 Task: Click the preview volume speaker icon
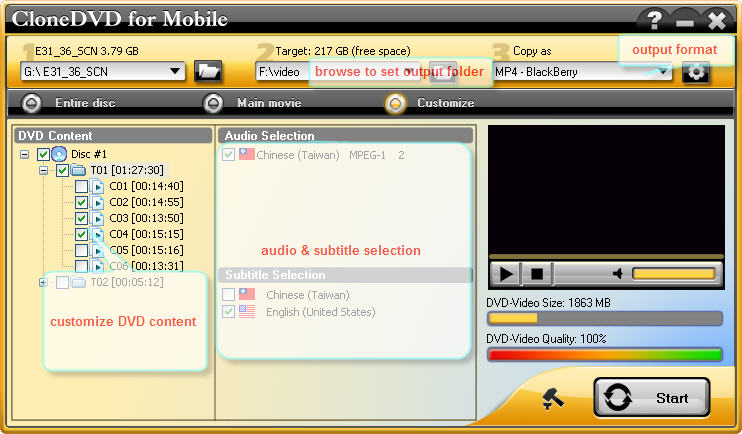(617, 274)
